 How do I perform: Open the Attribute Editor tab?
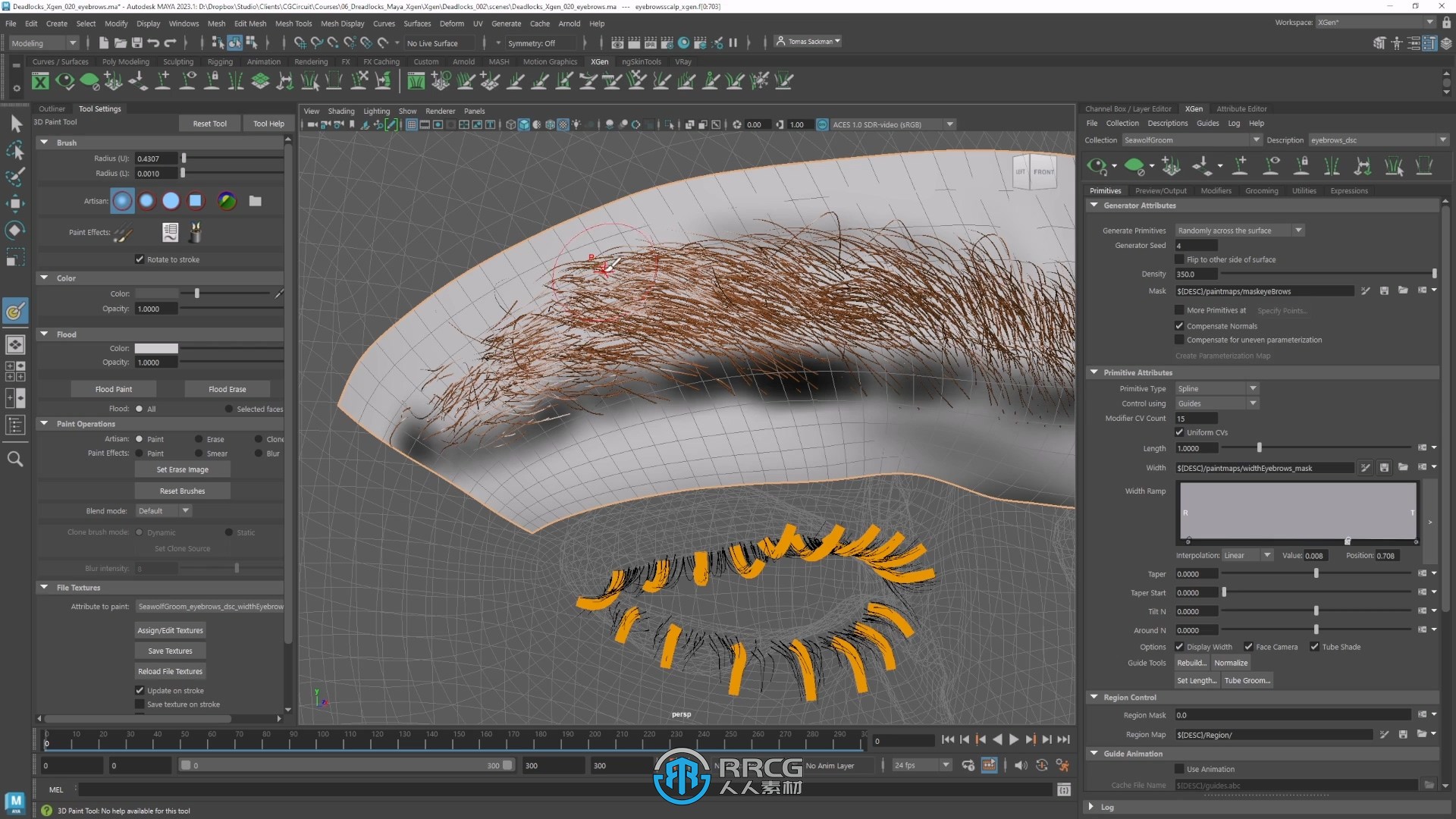click(1241, 109)
